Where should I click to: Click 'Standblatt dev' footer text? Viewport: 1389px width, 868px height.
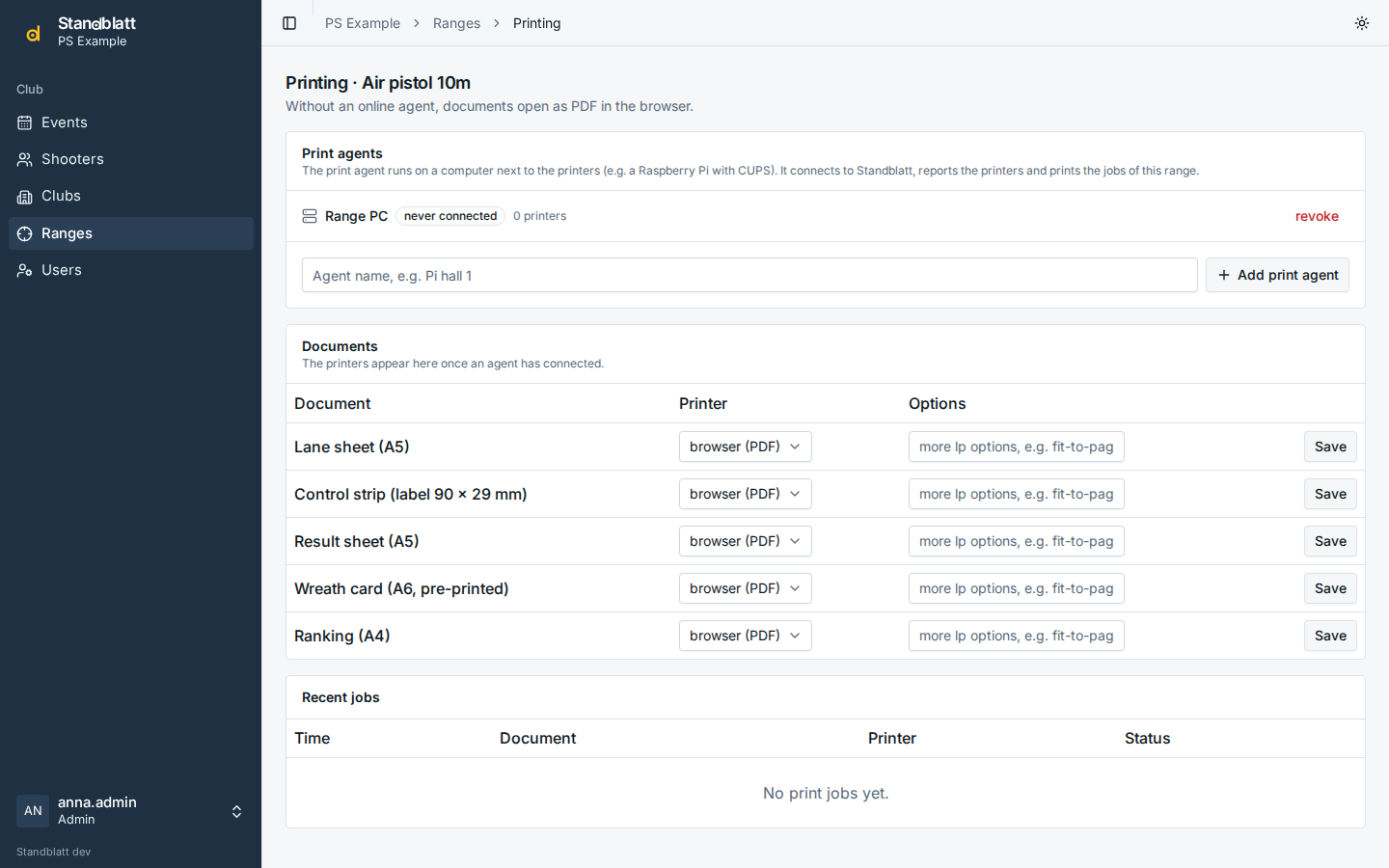(53, 852)
